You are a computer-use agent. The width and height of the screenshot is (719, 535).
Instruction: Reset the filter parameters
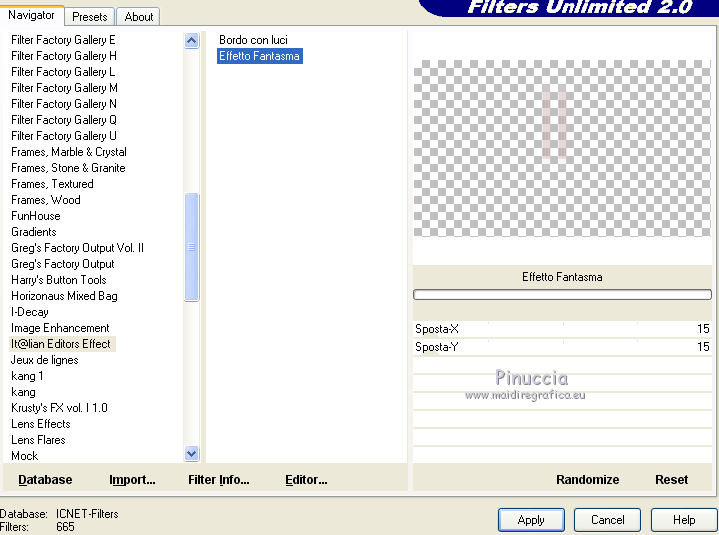click(x=671, y=480)
